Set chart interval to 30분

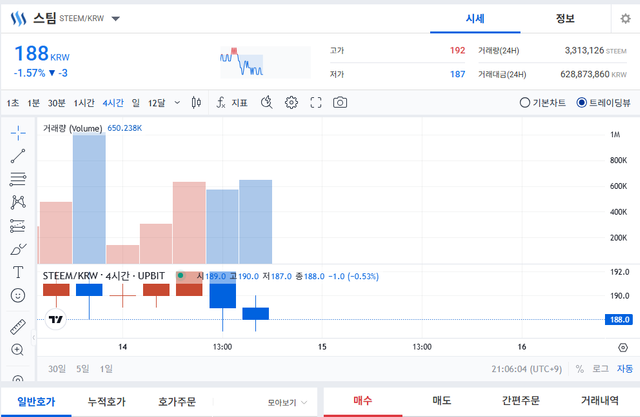(x=57, y=103)
